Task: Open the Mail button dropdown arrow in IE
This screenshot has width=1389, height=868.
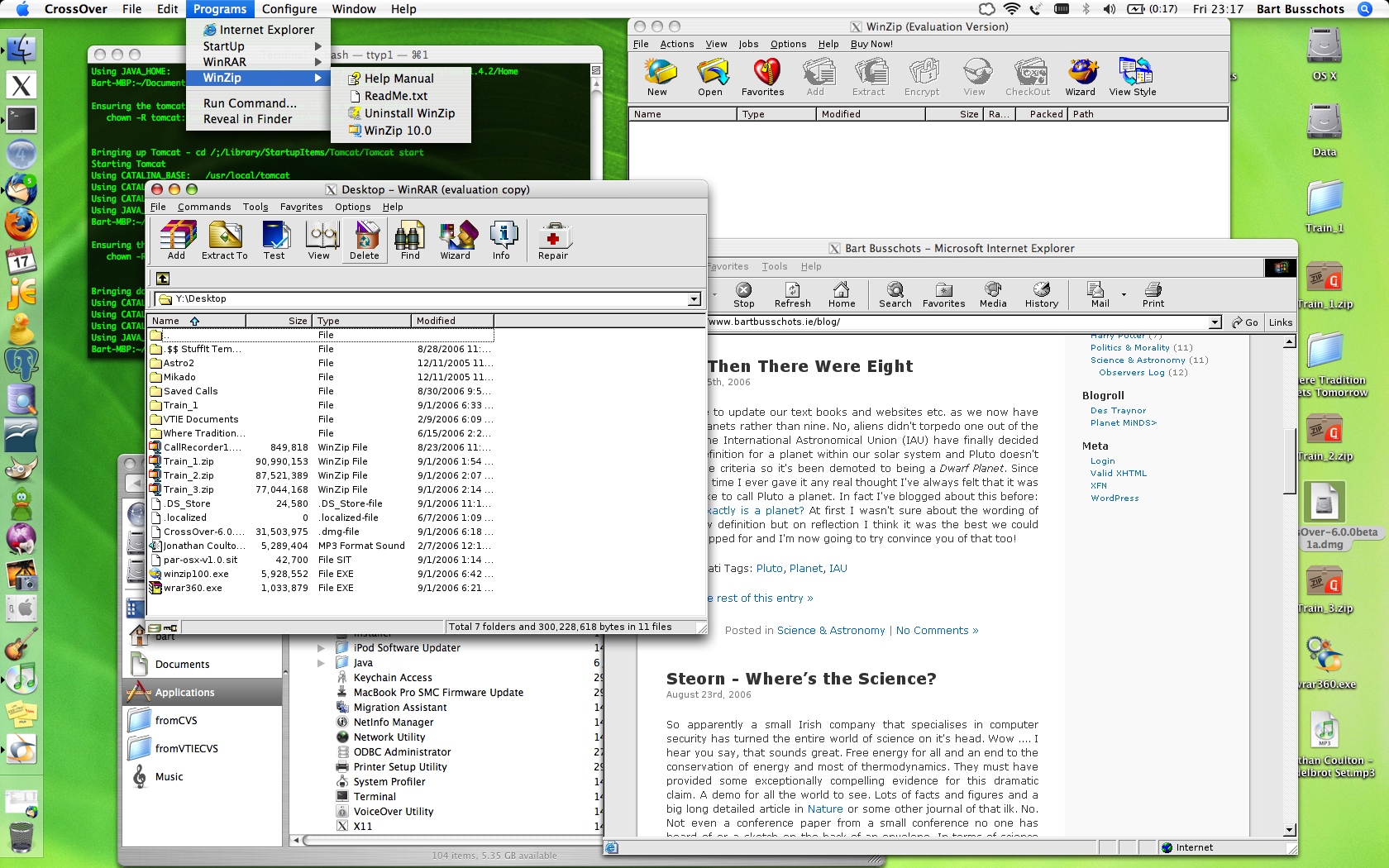Action: (1124, 294)
